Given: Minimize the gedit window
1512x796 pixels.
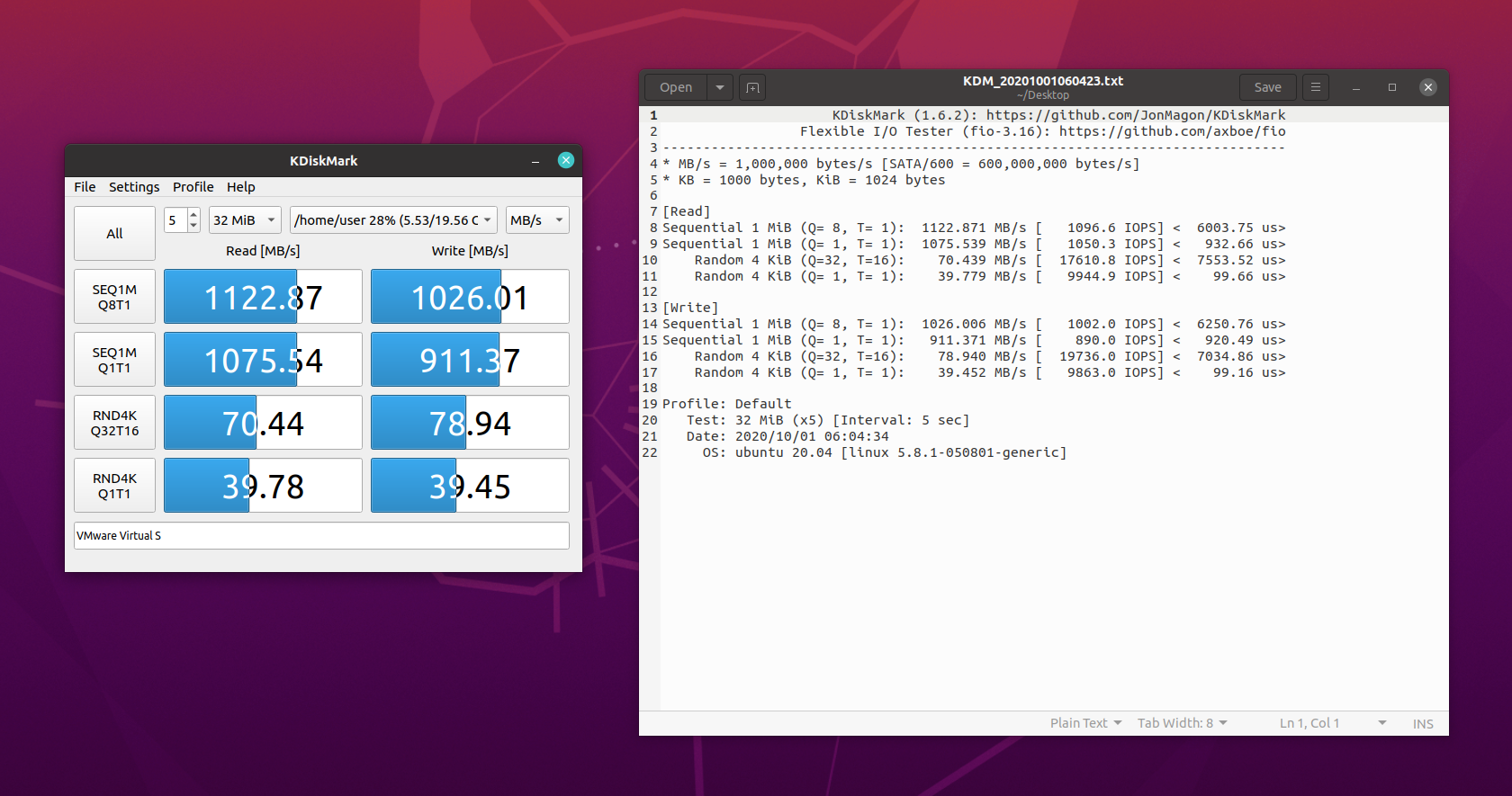Looking at the screenshot, I should tap(1355, 87).
